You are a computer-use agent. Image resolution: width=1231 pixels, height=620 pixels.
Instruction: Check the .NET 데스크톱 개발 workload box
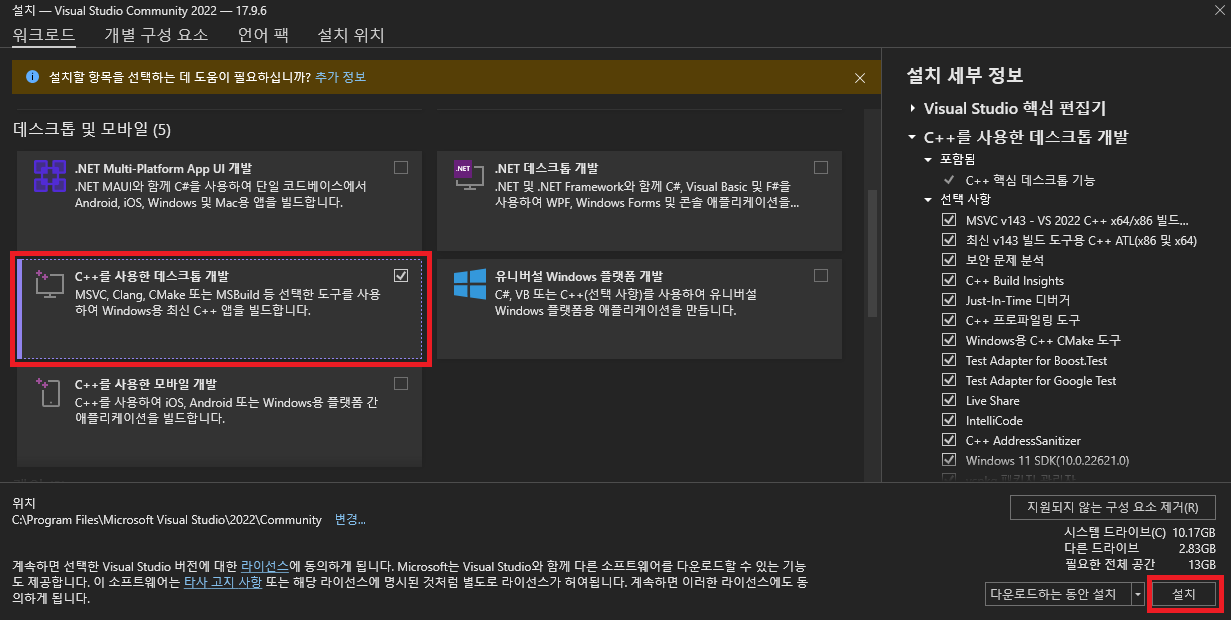(x=821, y=168)
